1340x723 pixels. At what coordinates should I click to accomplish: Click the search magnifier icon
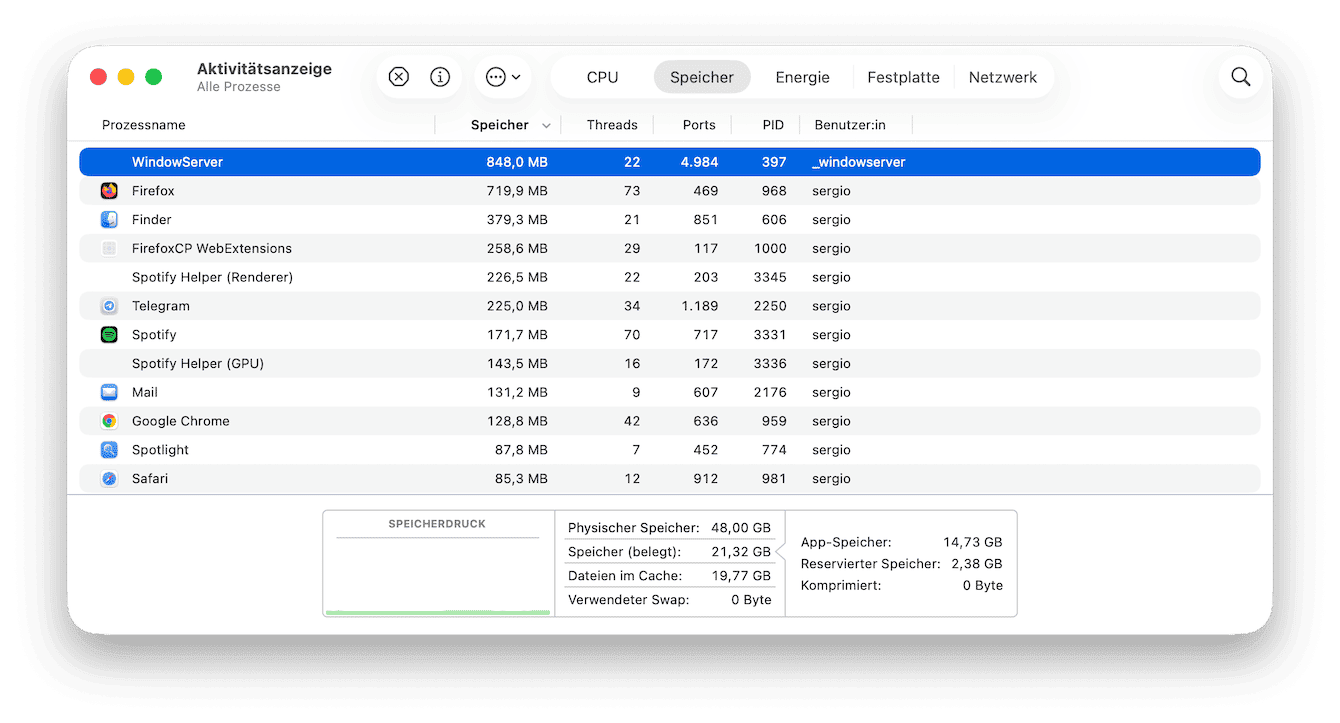pos(1240,77)
